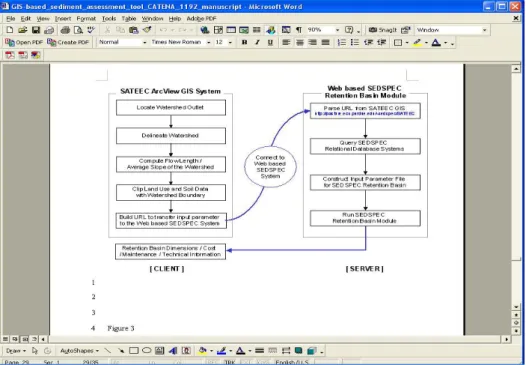Click the Tables and Borders icon
526x365 pixels.
218,30
